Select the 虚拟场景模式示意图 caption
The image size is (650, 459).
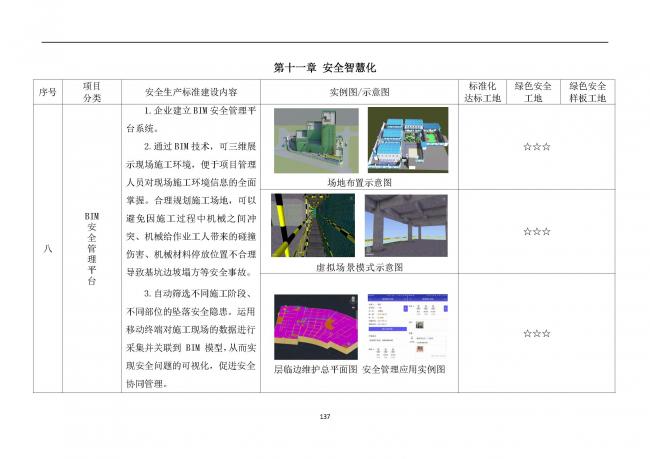pyautogui.click(x=359, y=268)
